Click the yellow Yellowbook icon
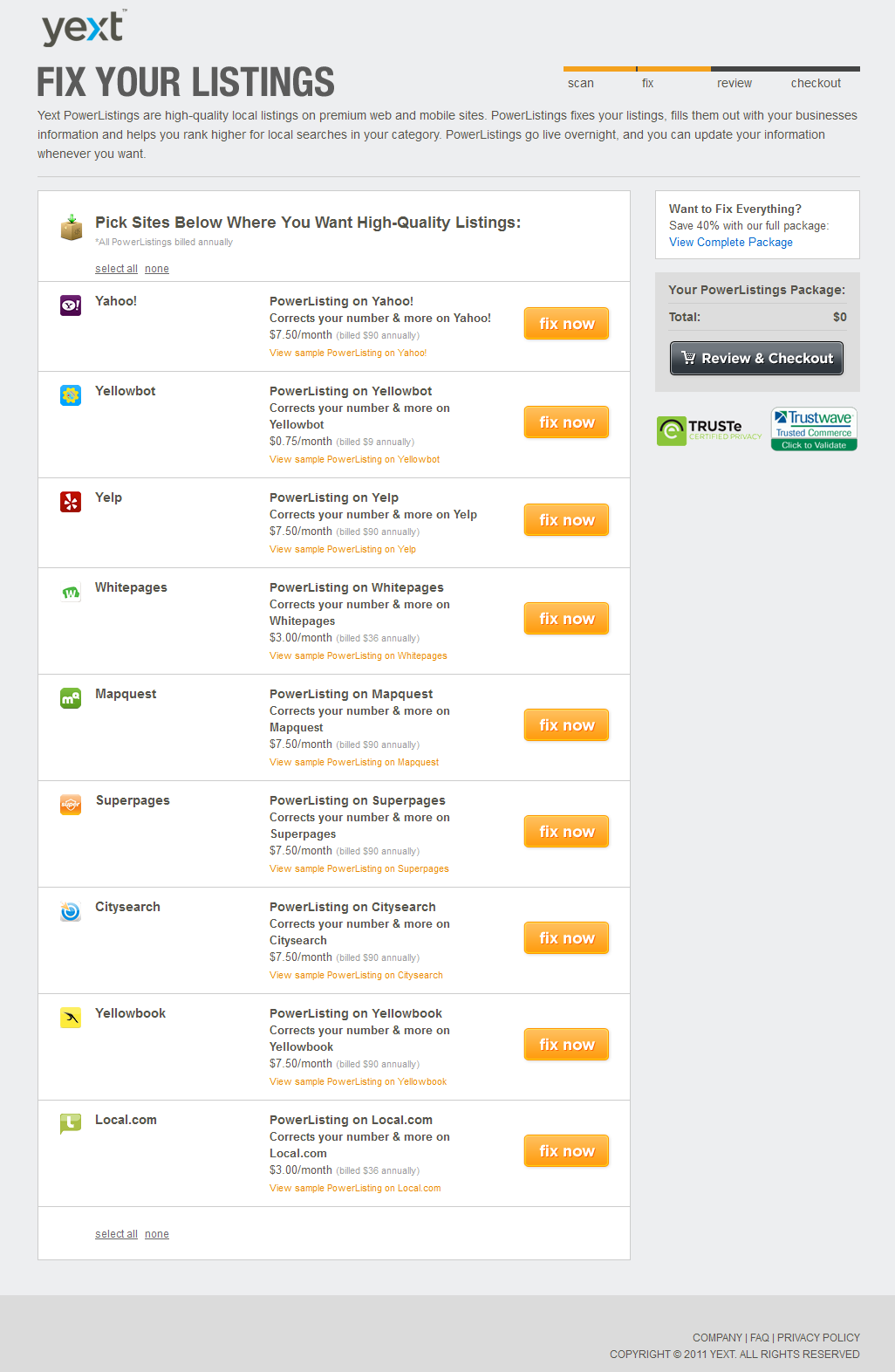 [71, 1018]
